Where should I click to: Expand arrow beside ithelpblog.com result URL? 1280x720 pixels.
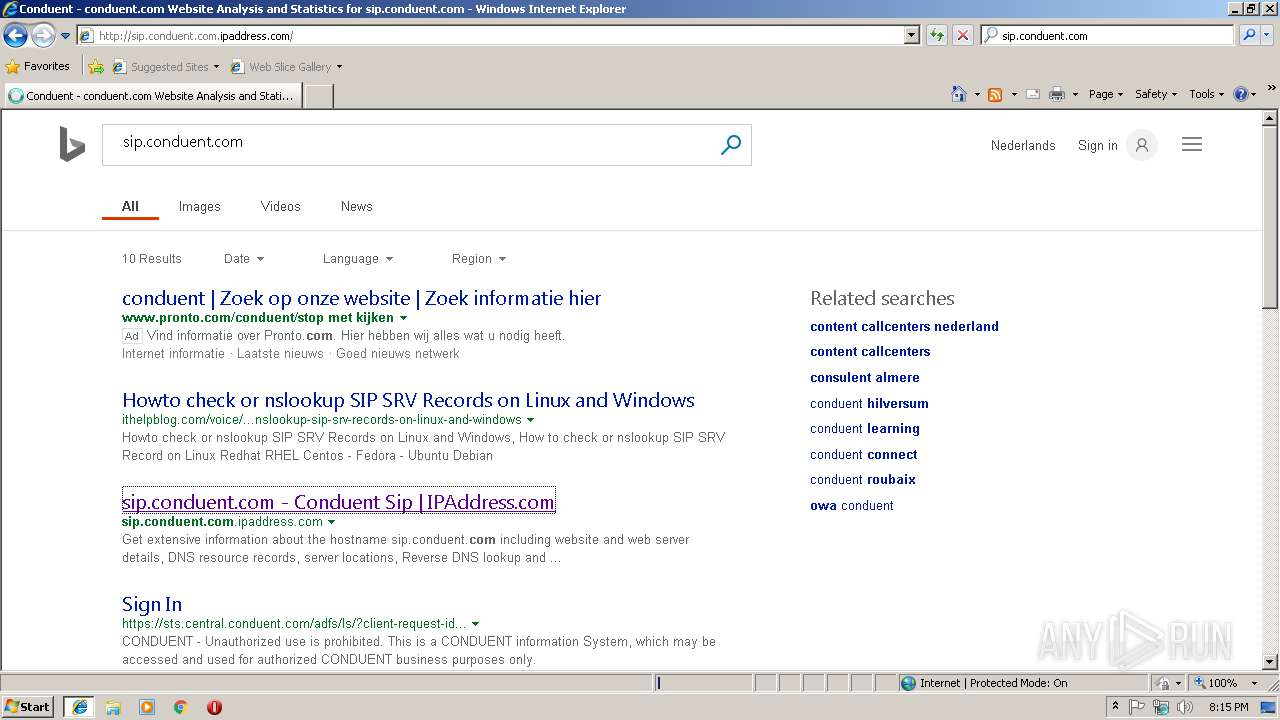coord(530,420)
